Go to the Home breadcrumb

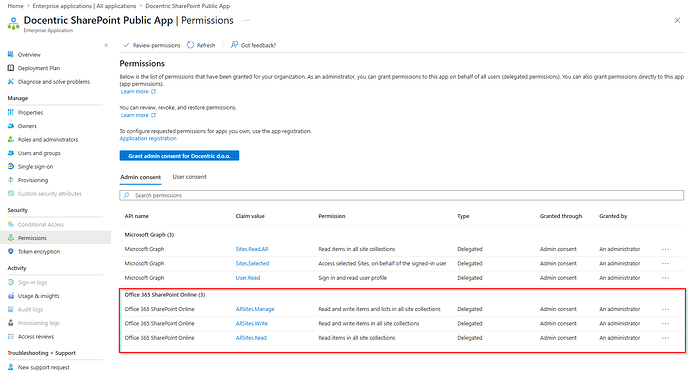tap(15, 6)
